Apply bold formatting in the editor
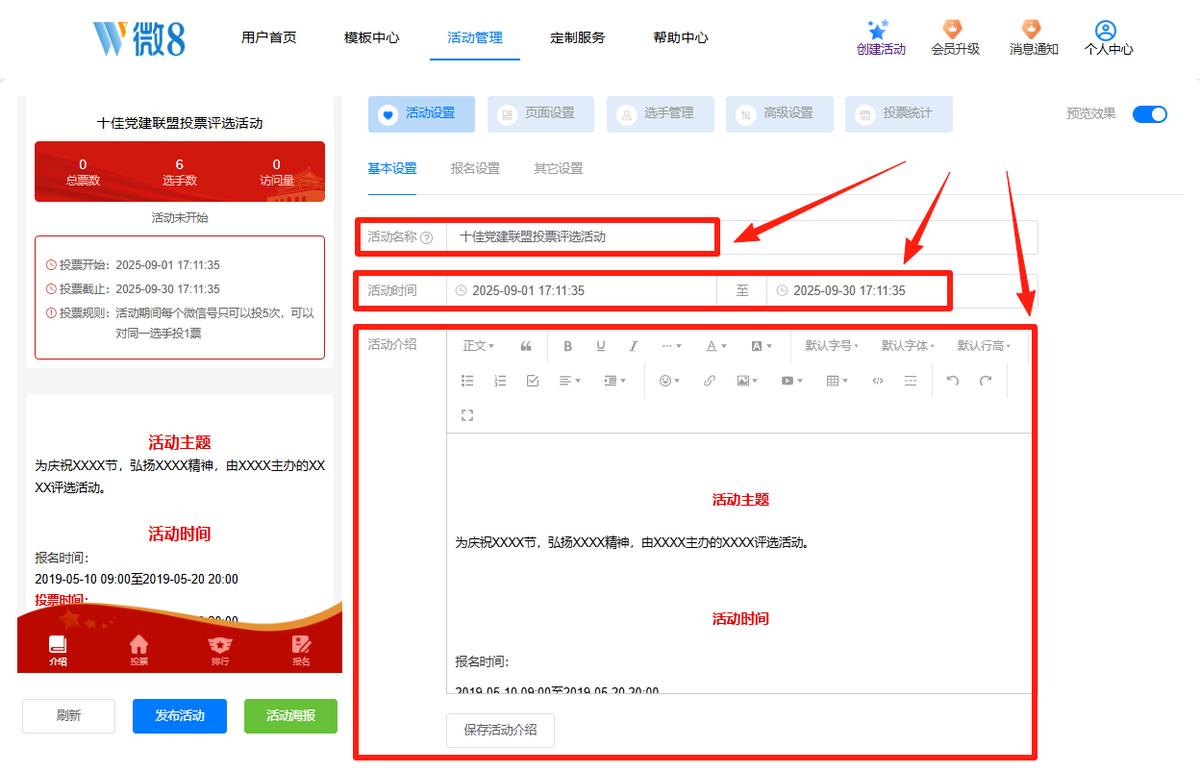Image resolution: width=1200 pixels, height=770 pixels. coord(568,346)
